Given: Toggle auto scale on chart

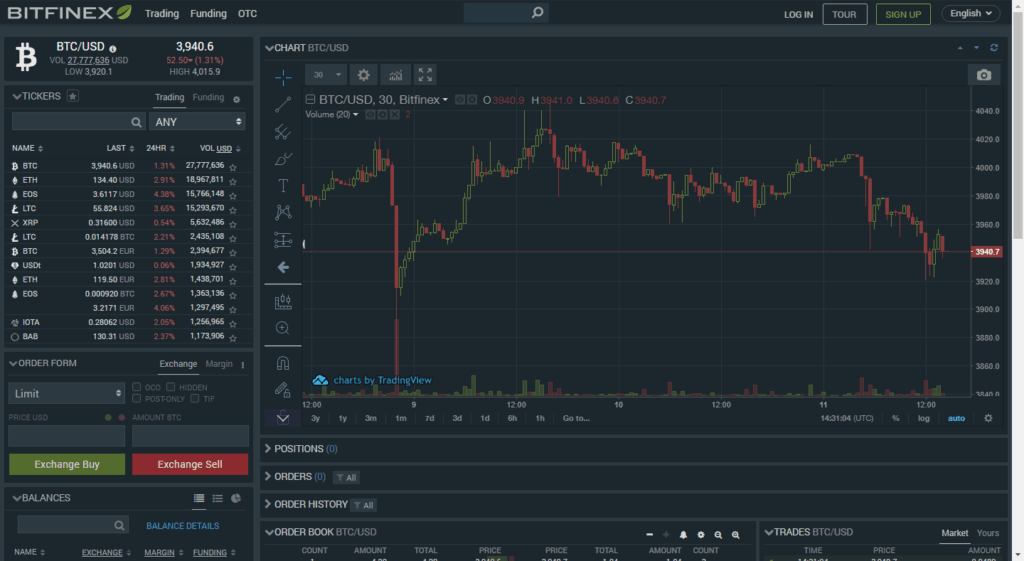Looking at the screenshot, I should coord(956,418).
